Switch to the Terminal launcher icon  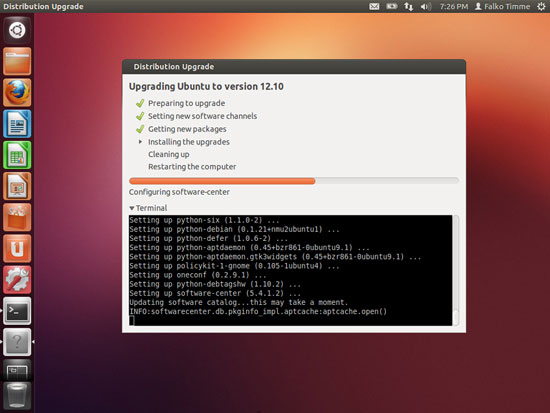pos(17,311)
